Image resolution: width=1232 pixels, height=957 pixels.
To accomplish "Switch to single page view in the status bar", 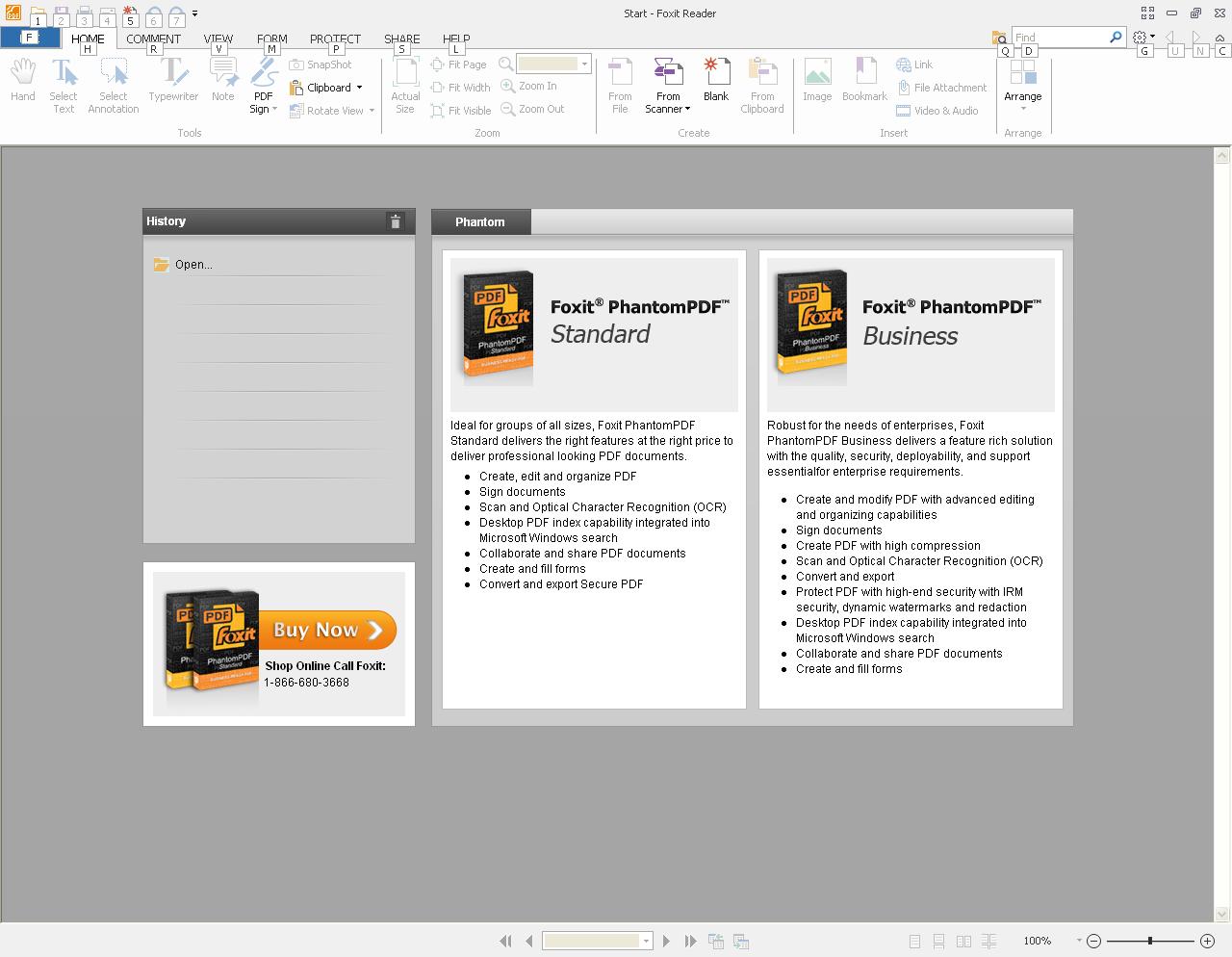I will 914,941.
